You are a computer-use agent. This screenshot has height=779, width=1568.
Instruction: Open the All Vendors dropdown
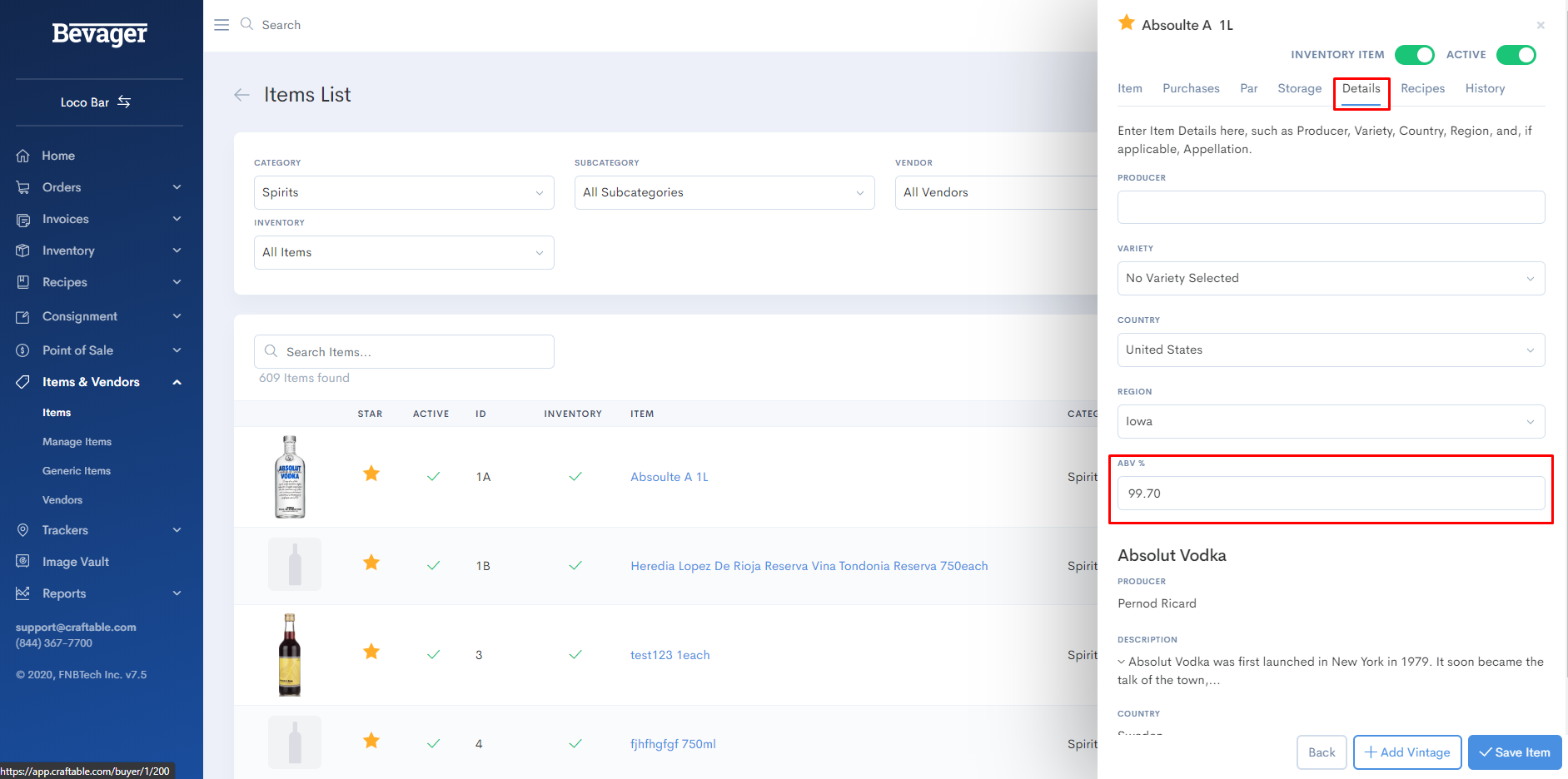[x=996, y=192]
